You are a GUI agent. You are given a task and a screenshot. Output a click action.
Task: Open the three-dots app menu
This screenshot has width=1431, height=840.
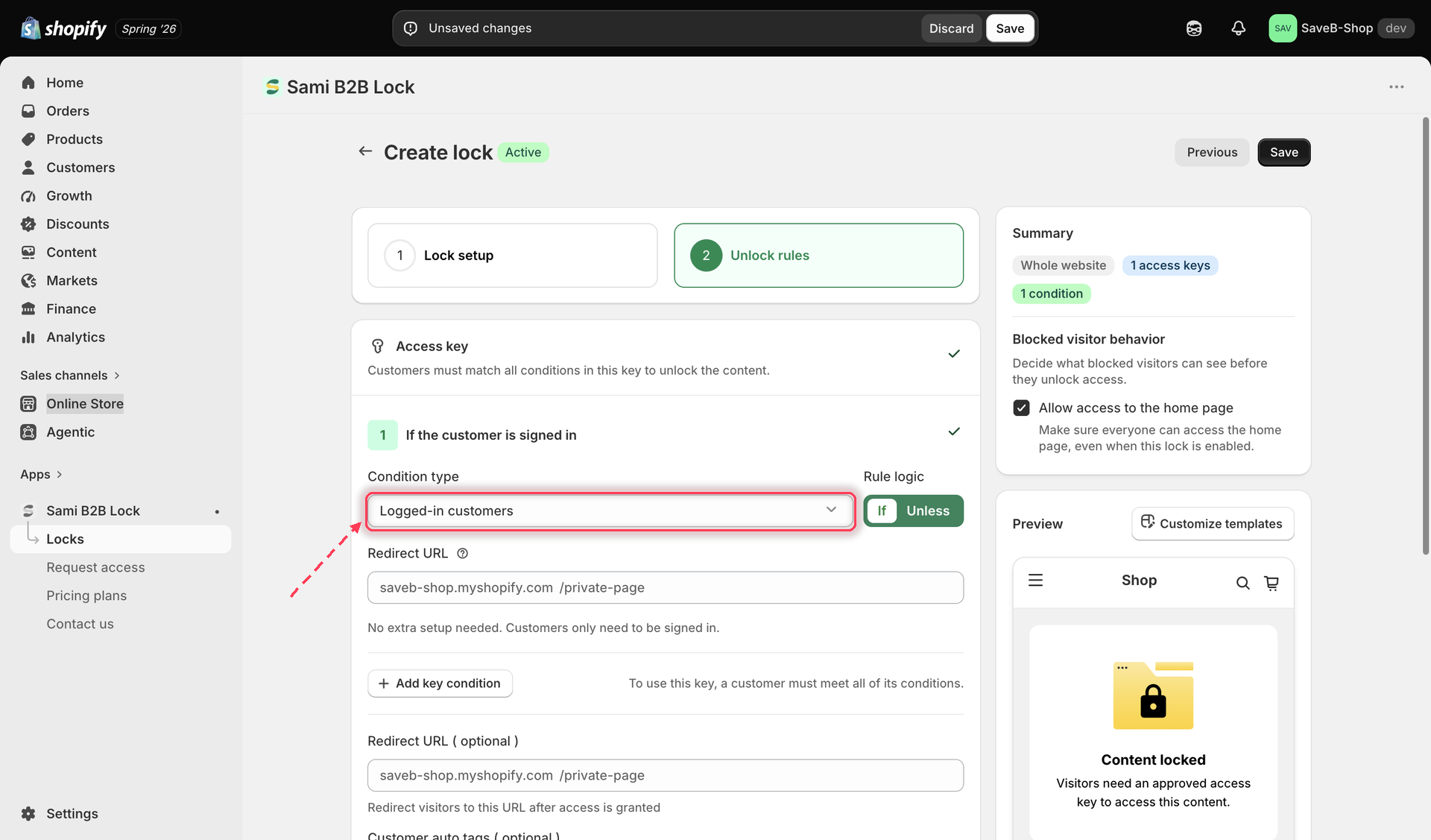pyautogui.click(x=1396, y=87)
